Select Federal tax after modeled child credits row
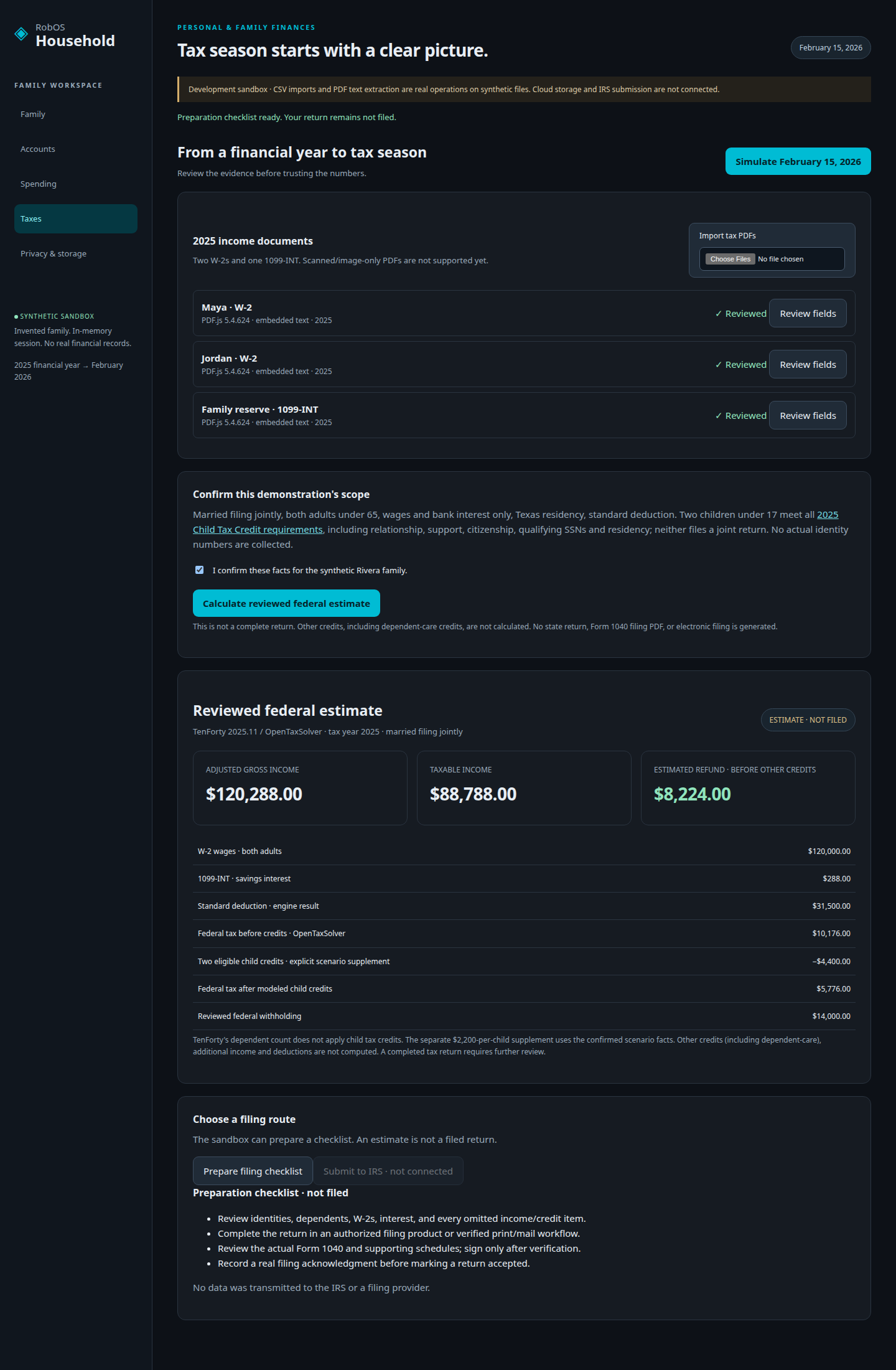 pyautogui.click(x=524, y=989)
